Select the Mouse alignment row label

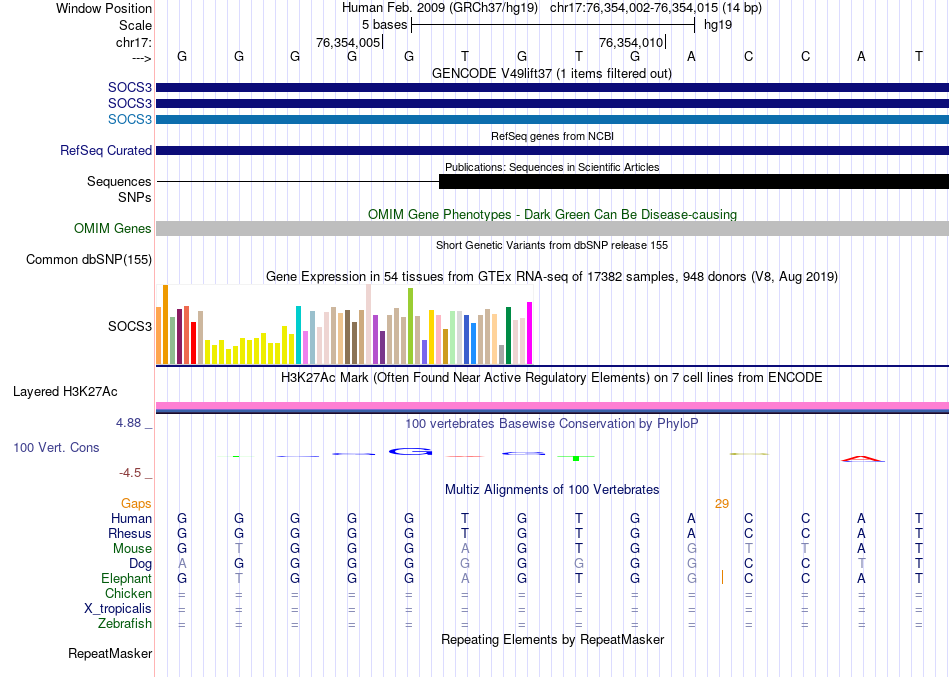pyautogui.click(x=132, y=549)
